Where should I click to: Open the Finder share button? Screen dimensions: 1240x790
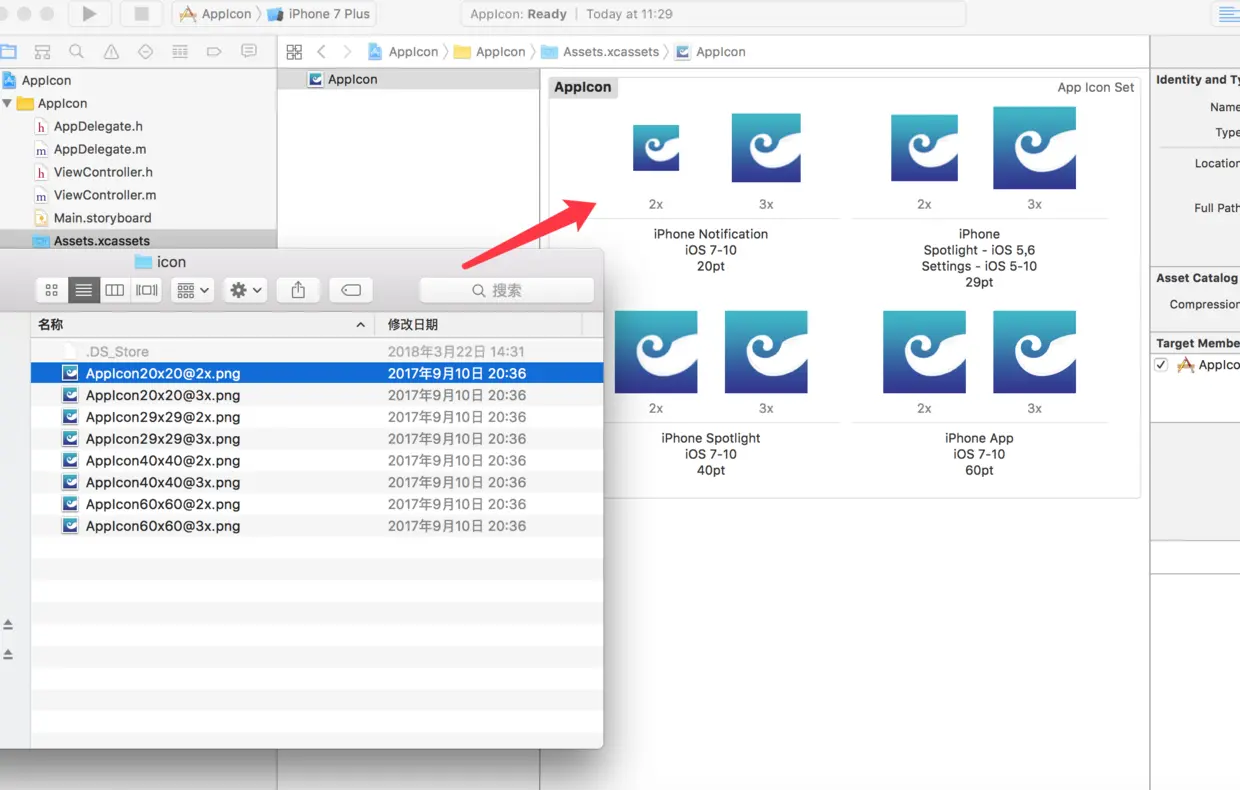point(298,290)
